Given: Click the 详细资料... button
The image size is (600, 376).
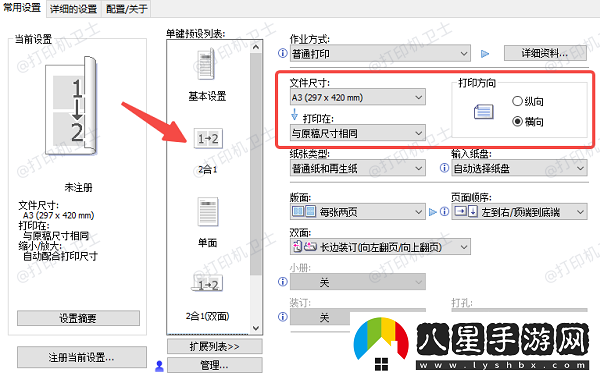Looking at the screenshot, I should (545, 54).
